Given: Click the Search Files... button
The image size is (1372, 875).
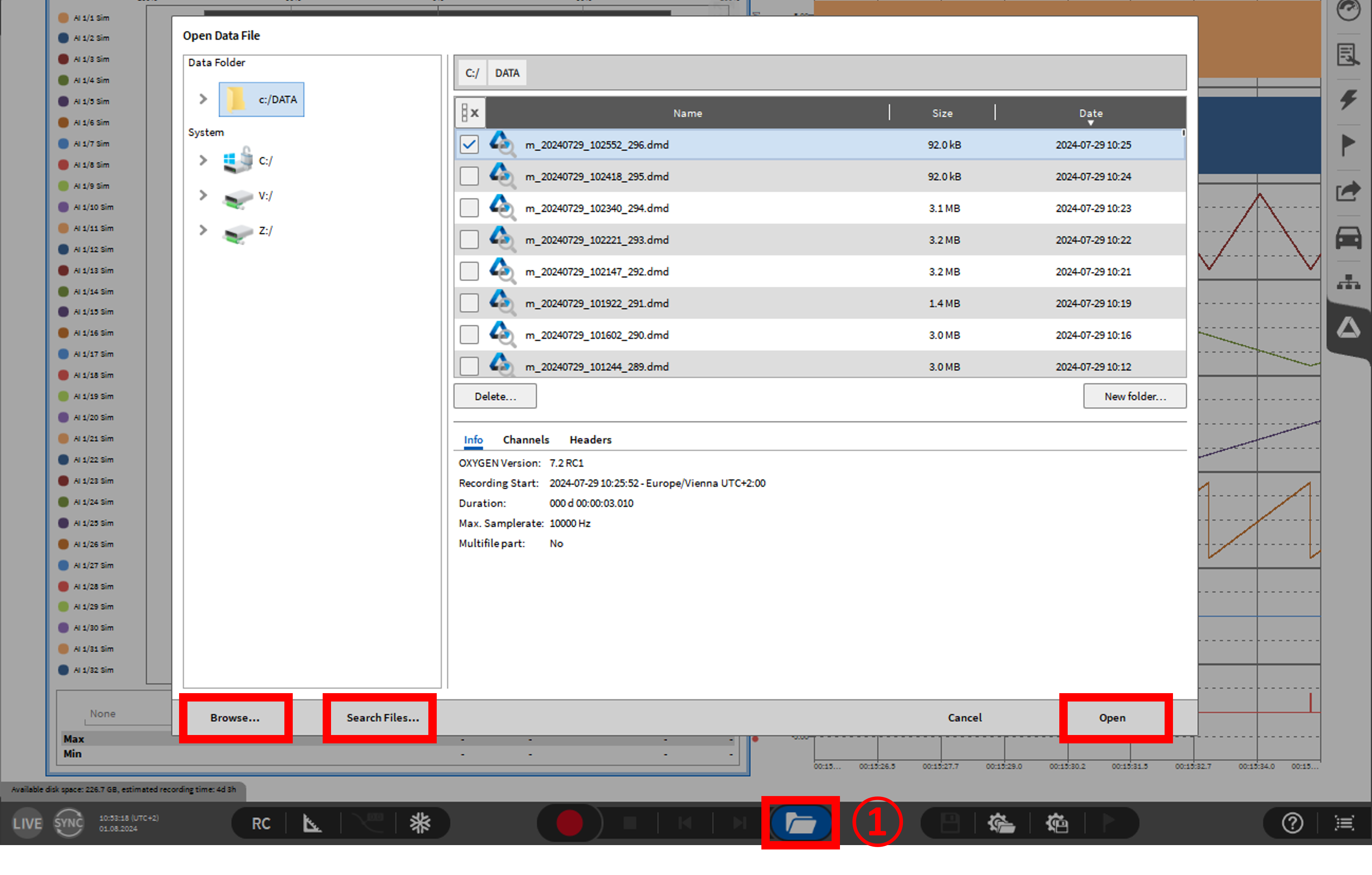Looking at the screenshot, I should 382,717.
